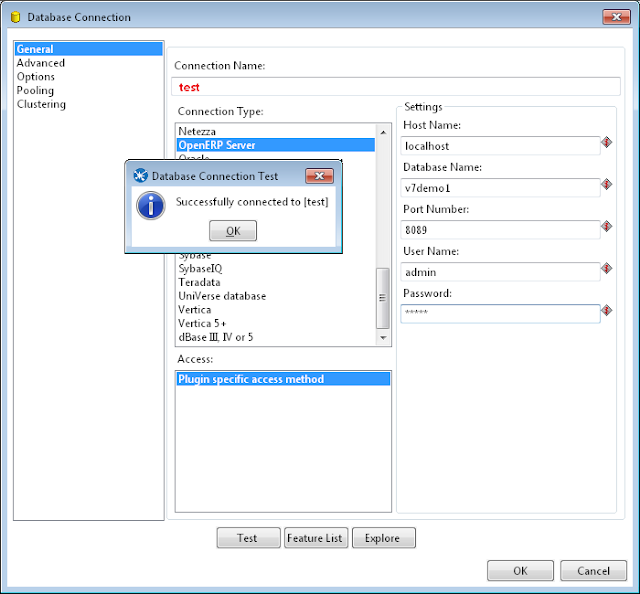The image size is (640, 594).
Task: Click variable icon next to User Name field
Action: click(x=607, y=269)
